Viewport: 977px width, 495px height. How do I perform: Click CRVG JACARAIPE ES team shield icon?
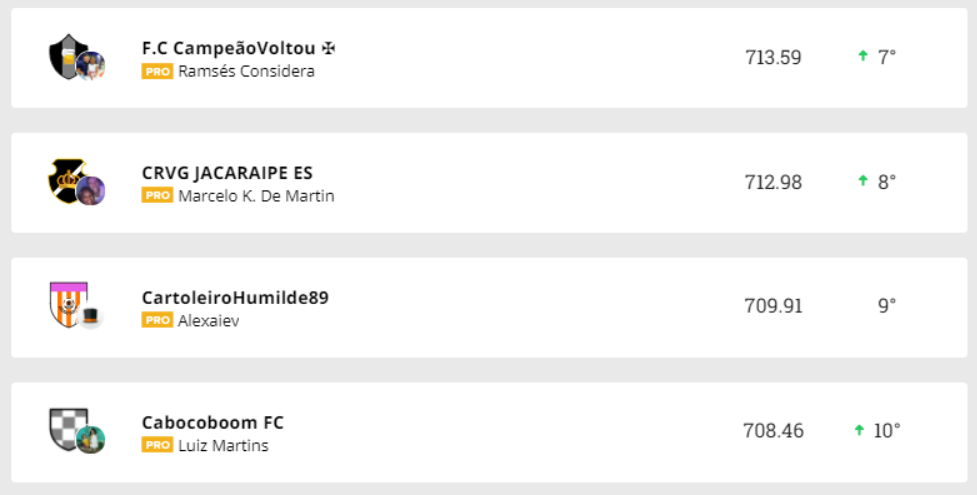click(x=68, y=181)
